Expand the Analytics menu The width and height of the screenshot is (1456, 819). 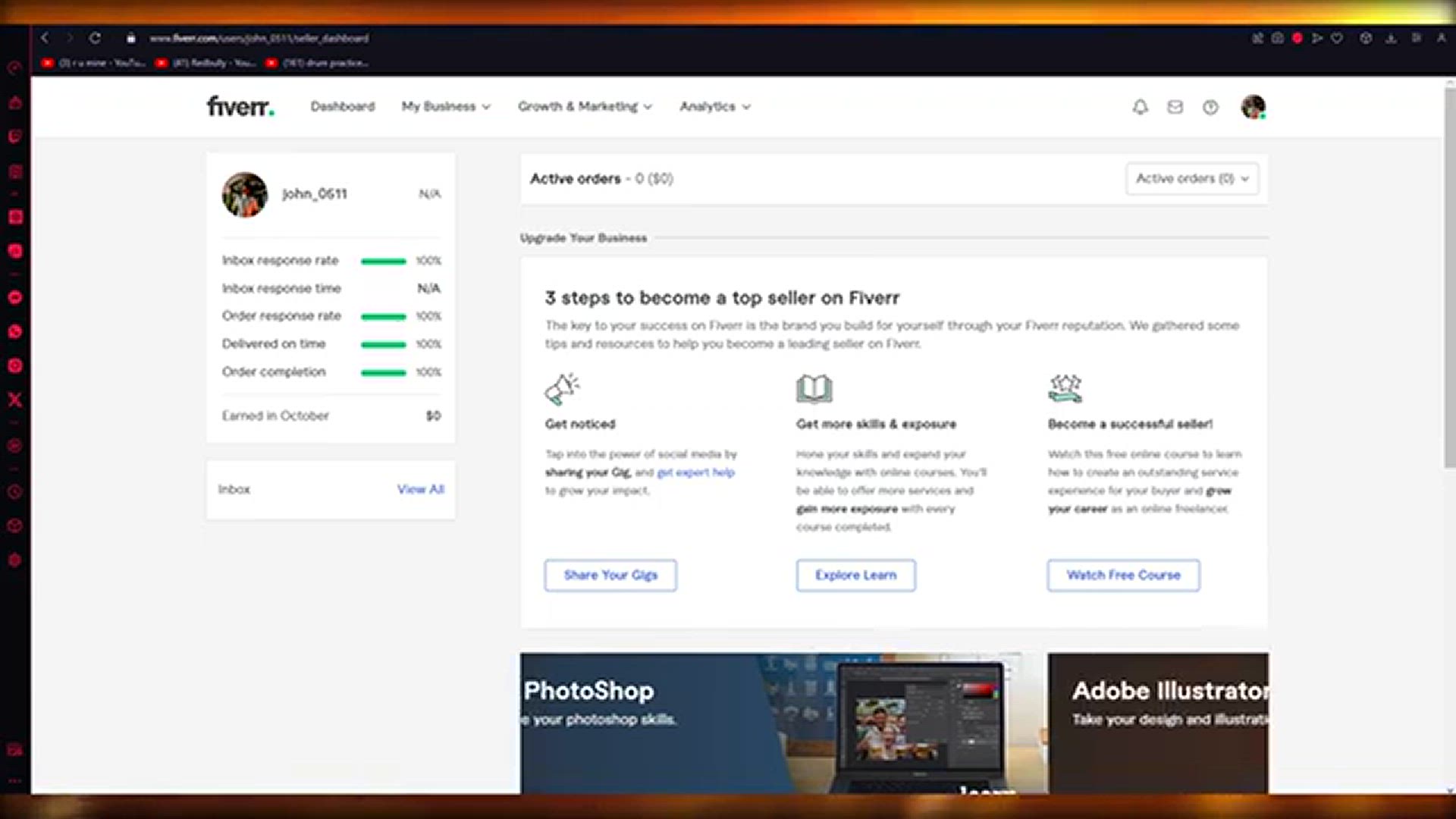(x=715, y=107)
